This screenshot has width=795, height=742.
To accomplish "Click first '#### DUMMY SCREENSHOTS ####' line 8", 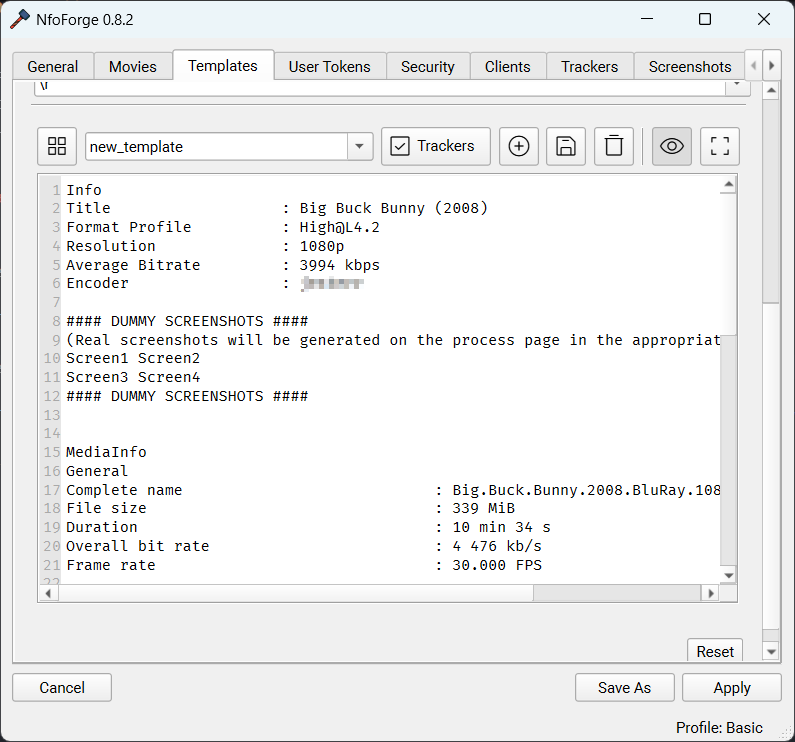I will click(x=187, y=321).
